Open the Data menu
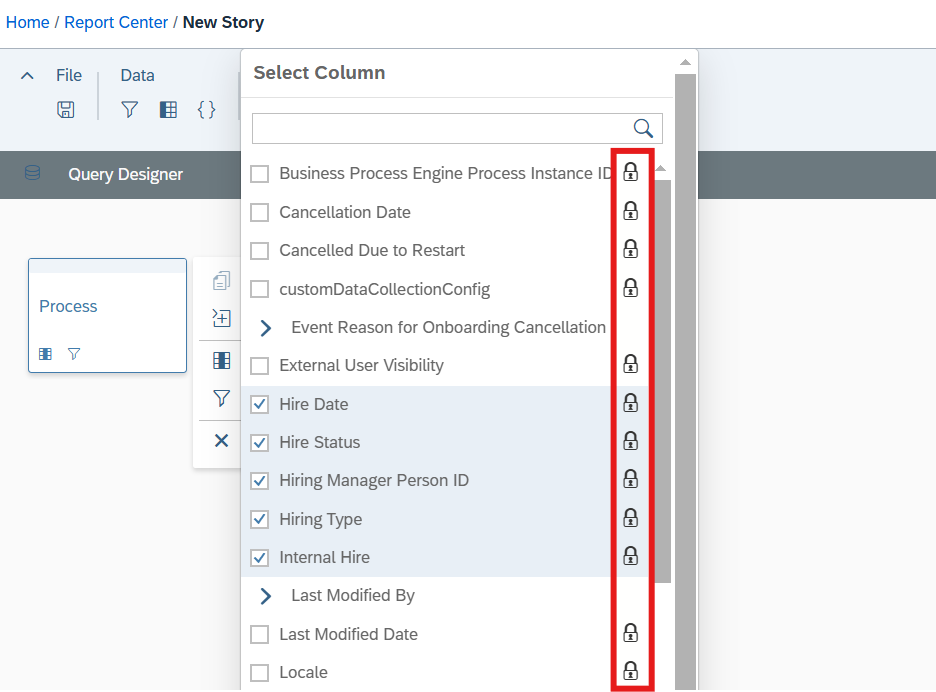 [137, 75]
